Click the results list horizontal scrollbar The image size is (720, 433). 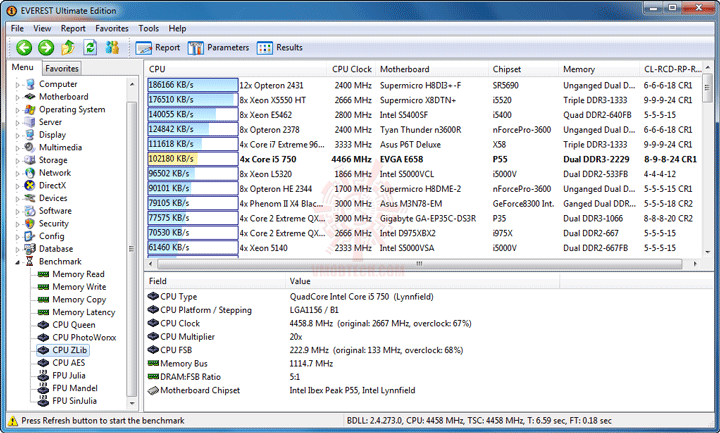(x=419, y=264)
